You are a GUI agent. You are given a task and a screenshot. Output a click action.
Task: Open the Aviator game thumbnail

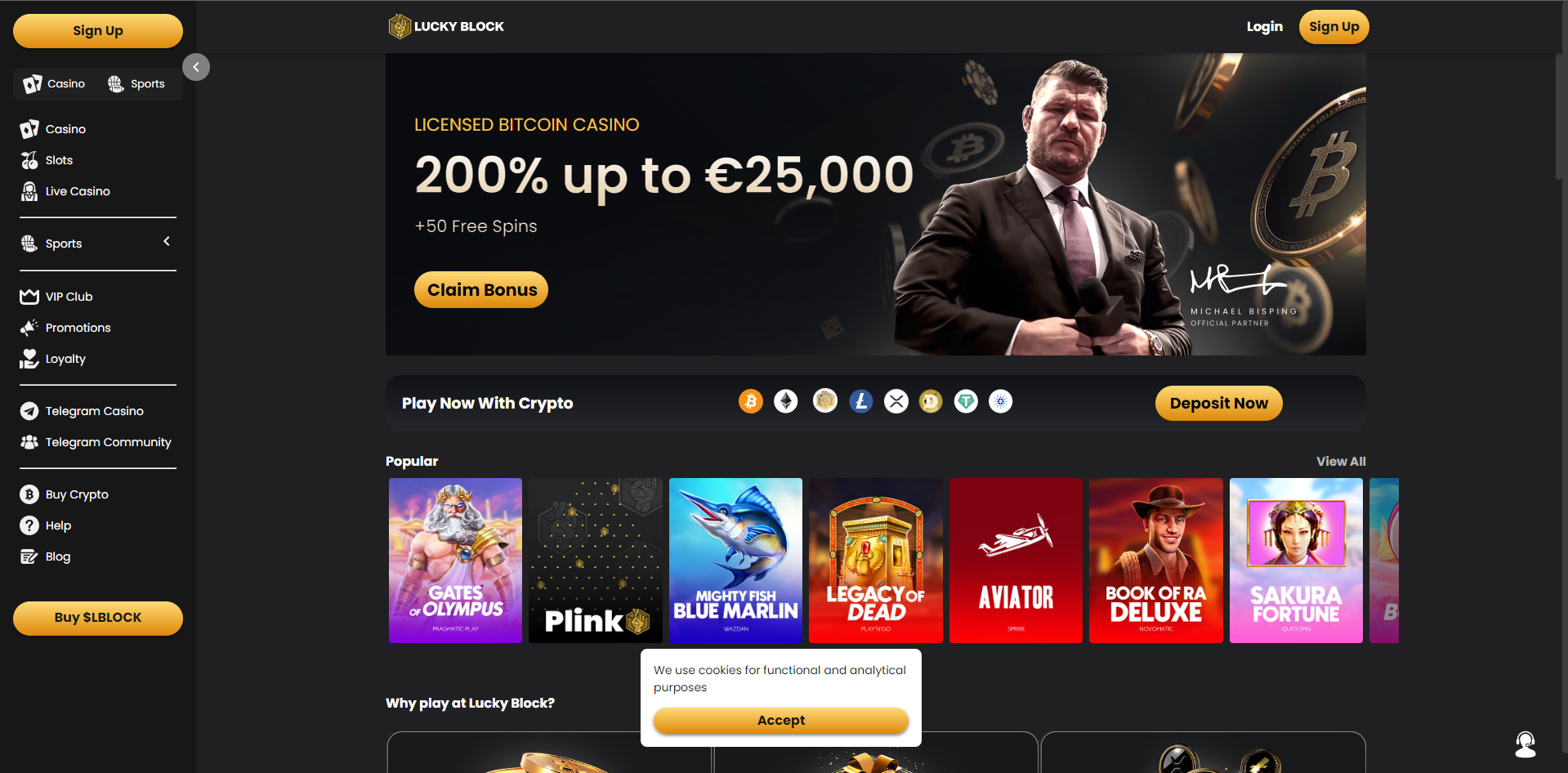pyautogui.click(x=1016, y=561)
